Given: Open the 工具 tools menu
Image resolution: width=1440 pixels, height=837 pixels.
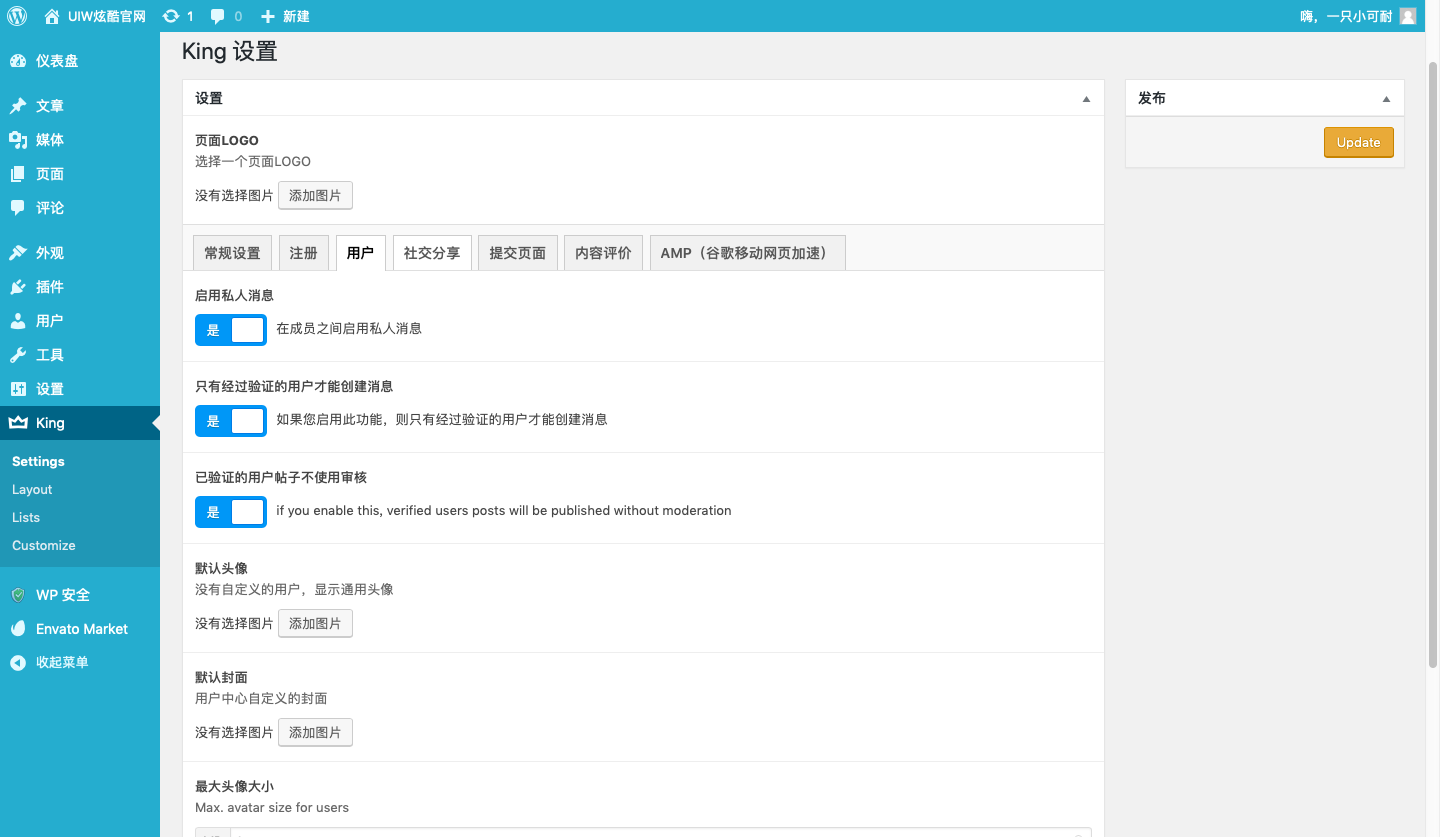Looking at the screenshot, I should tap(49, 355).
